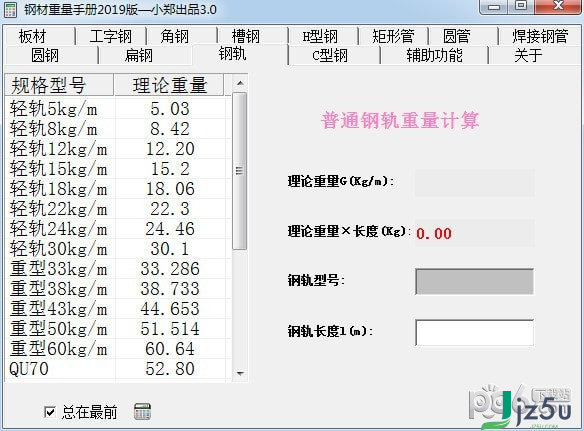Toggle the 总在最前 checkbox
This screenshot has height=431, width=584.
50,412
